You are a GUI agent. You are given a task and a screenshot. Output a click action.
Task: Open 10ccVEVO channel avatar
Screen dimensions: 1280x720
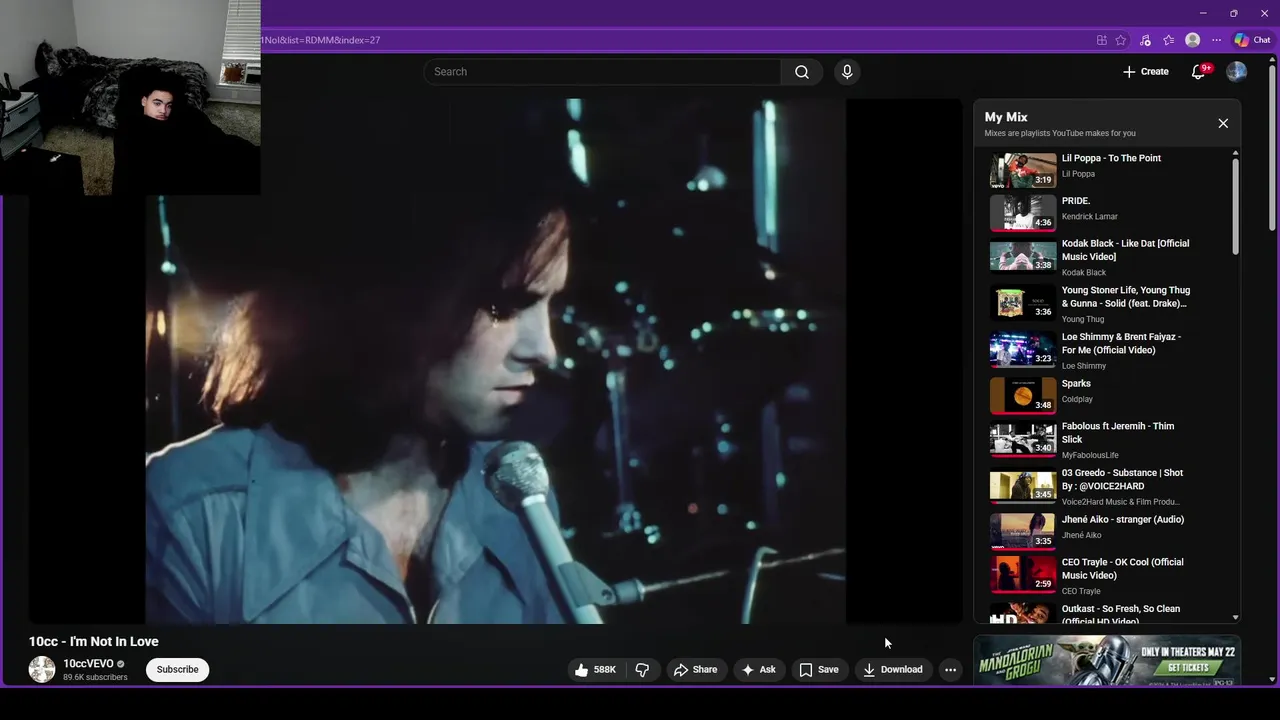(42, 670)
